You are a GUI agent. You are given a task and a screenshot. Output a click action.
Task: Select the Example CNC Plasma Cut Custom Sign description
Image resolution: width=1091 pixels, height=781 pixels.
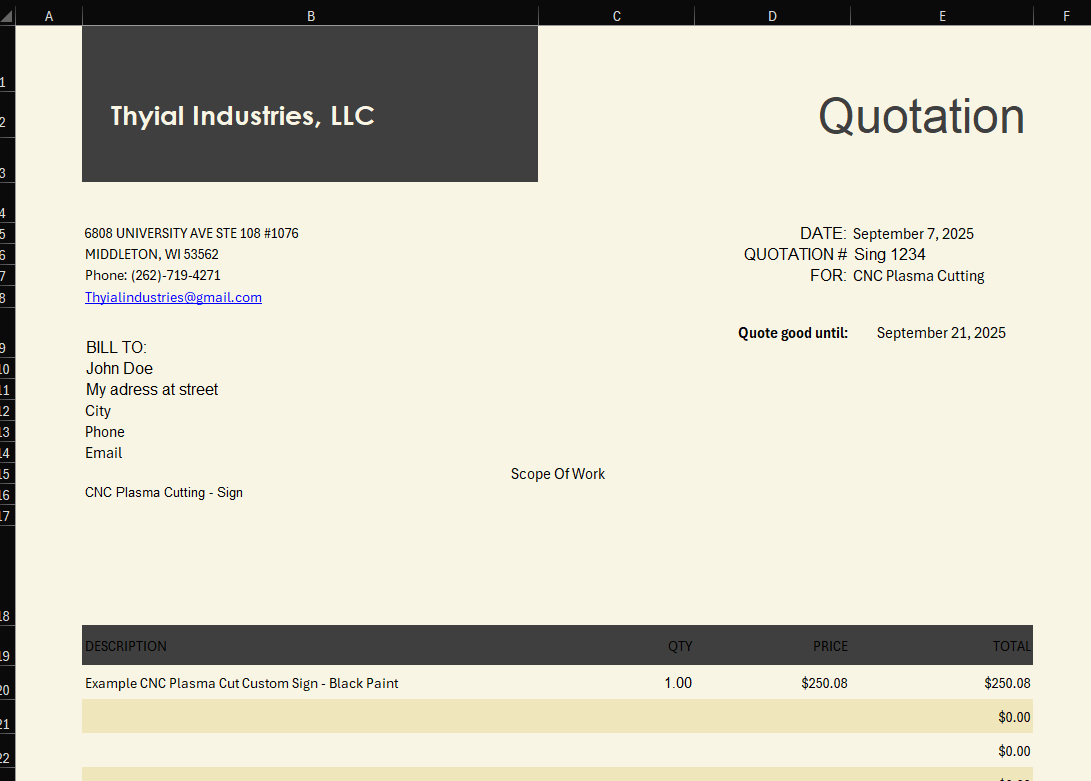tap(241, 683)
